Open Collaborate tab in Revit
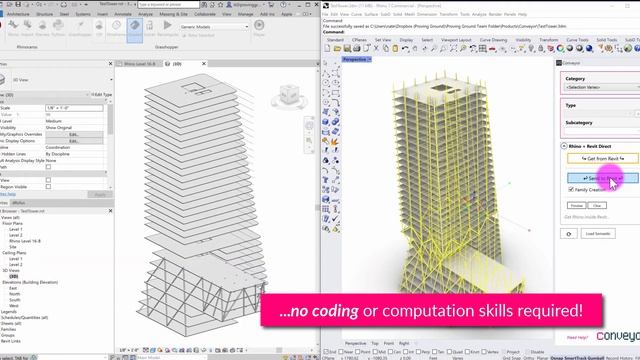Image resolution: width=640 pixels, height=360 pixels. click(x=205, y=14)
